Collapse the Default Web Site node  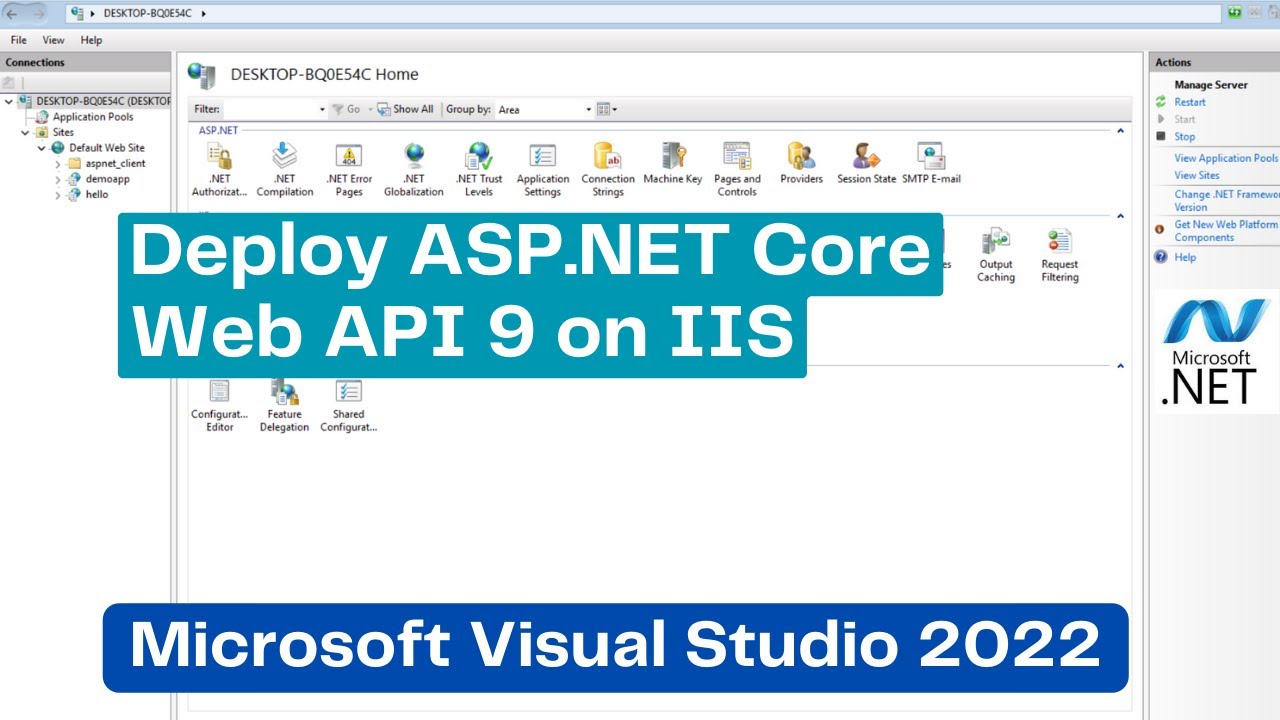click(42, 148)
